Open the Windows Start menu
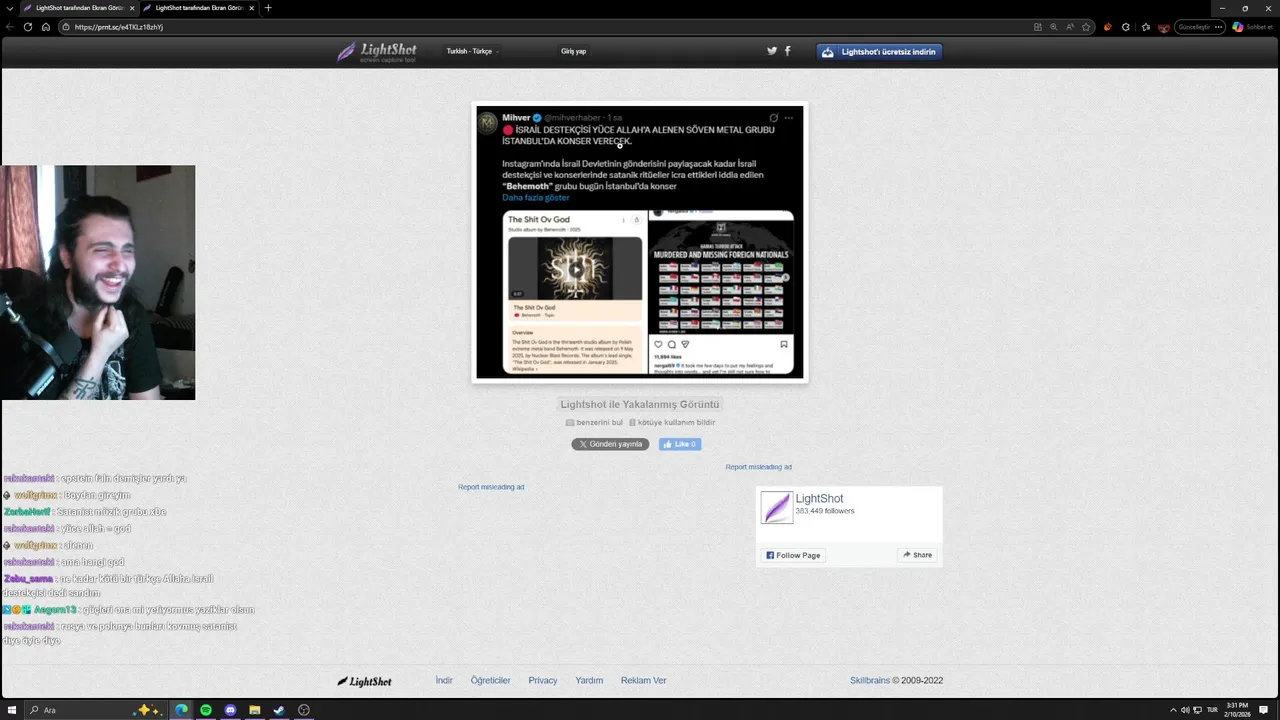The image size is (1280, 720). [x=12, y=710]
